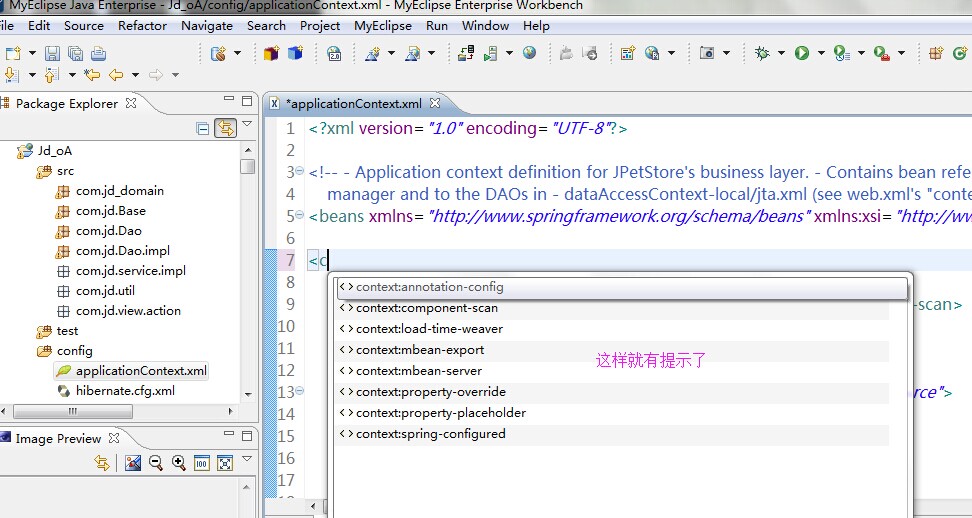972x518 pixels.
Task: Click Zoom In in Image Preview
Action: click(179, 462)
